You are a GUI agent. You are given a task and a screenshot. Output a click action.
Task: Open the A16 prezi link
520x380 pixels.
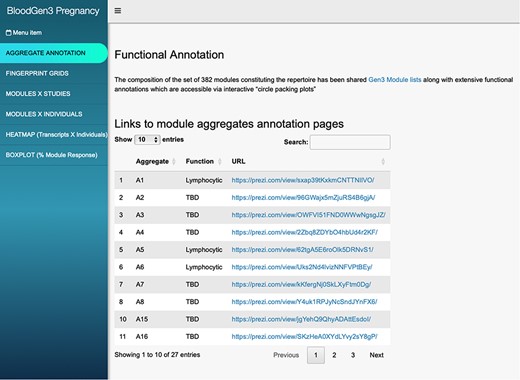coord(304,336)
